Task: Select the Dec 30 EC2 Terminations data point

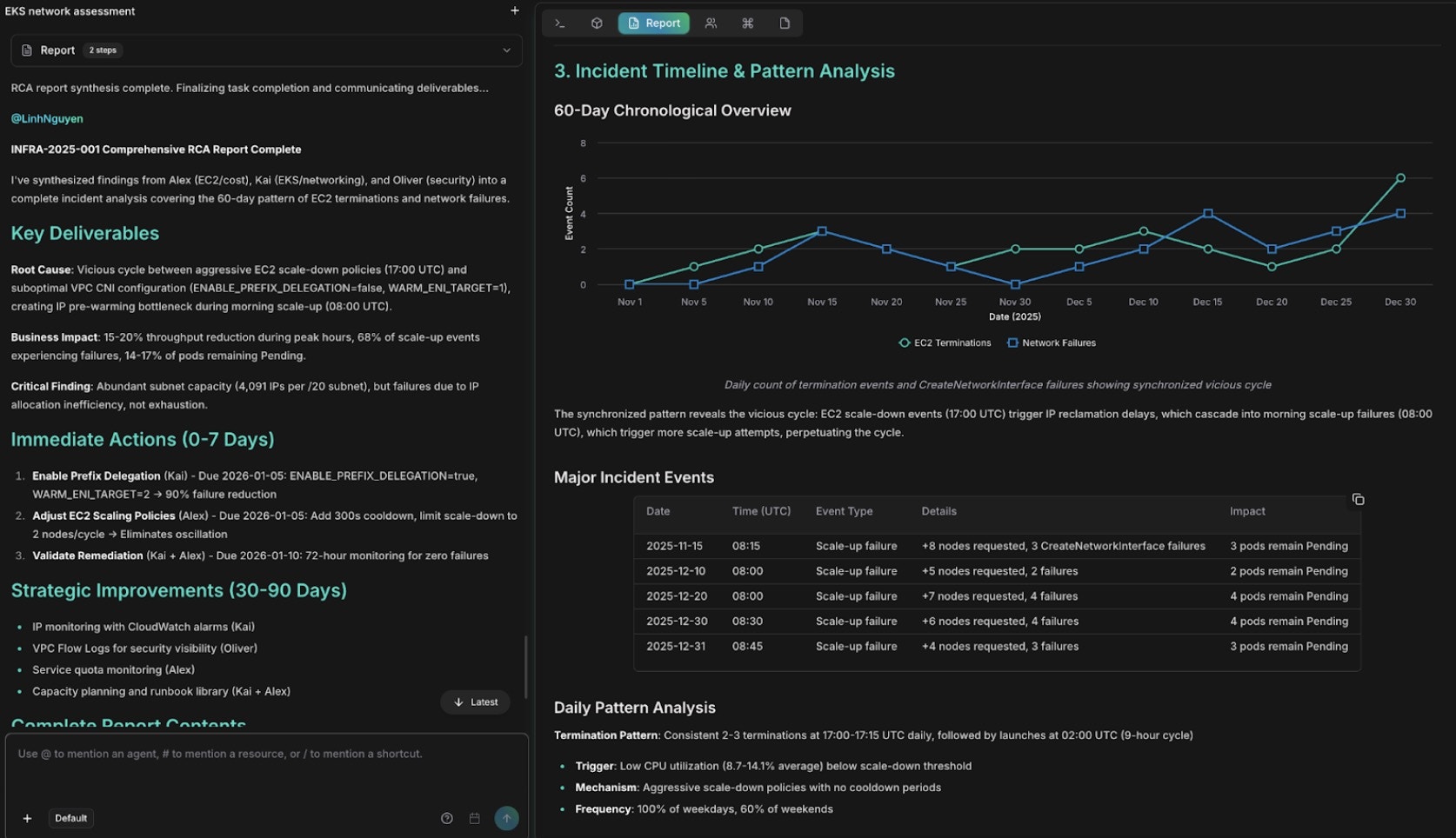Action: click(x=1400, y=178)
